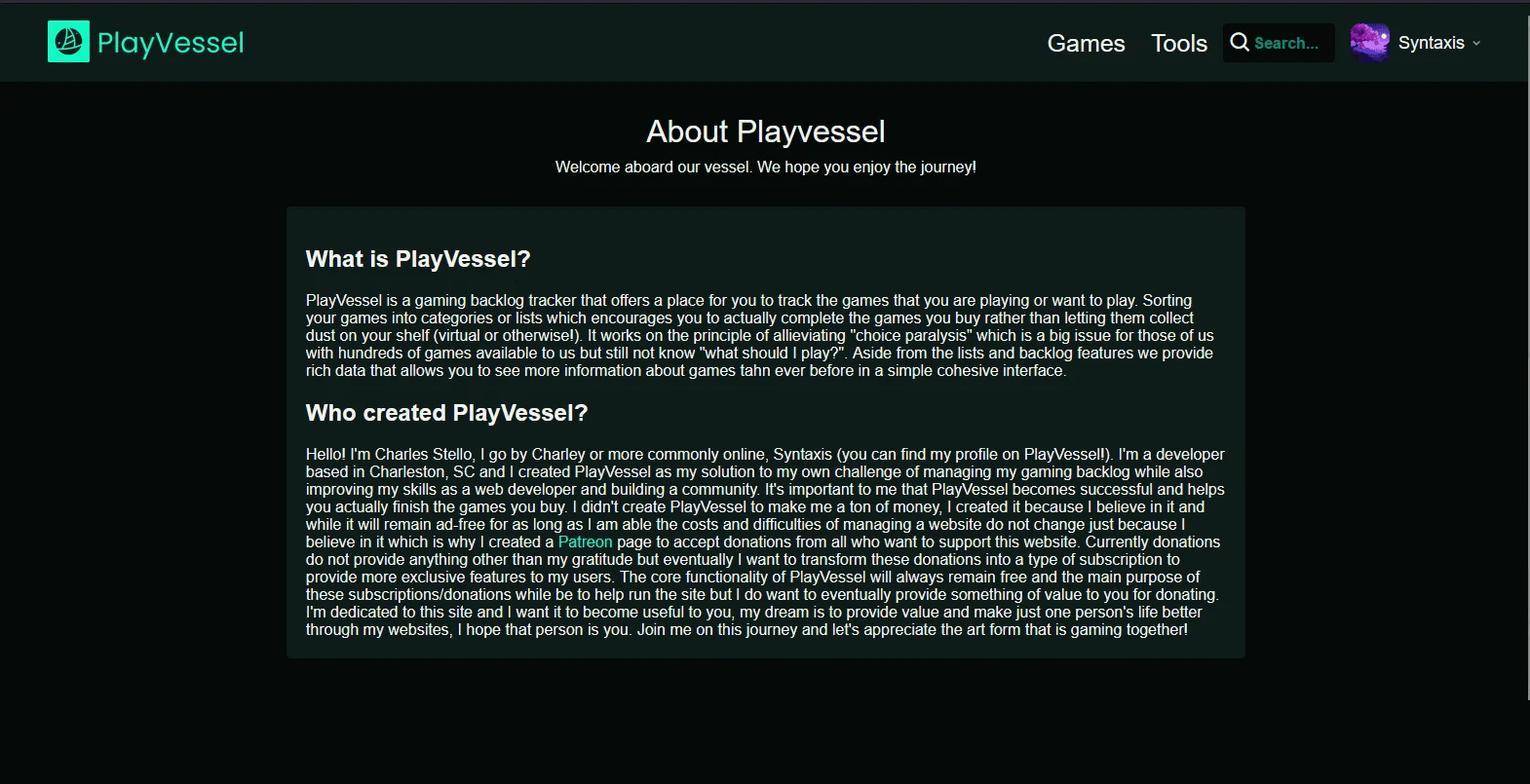Click the magnifying glass search icon
Screen dimensions: 1530x784
[x=1240, y=42]
